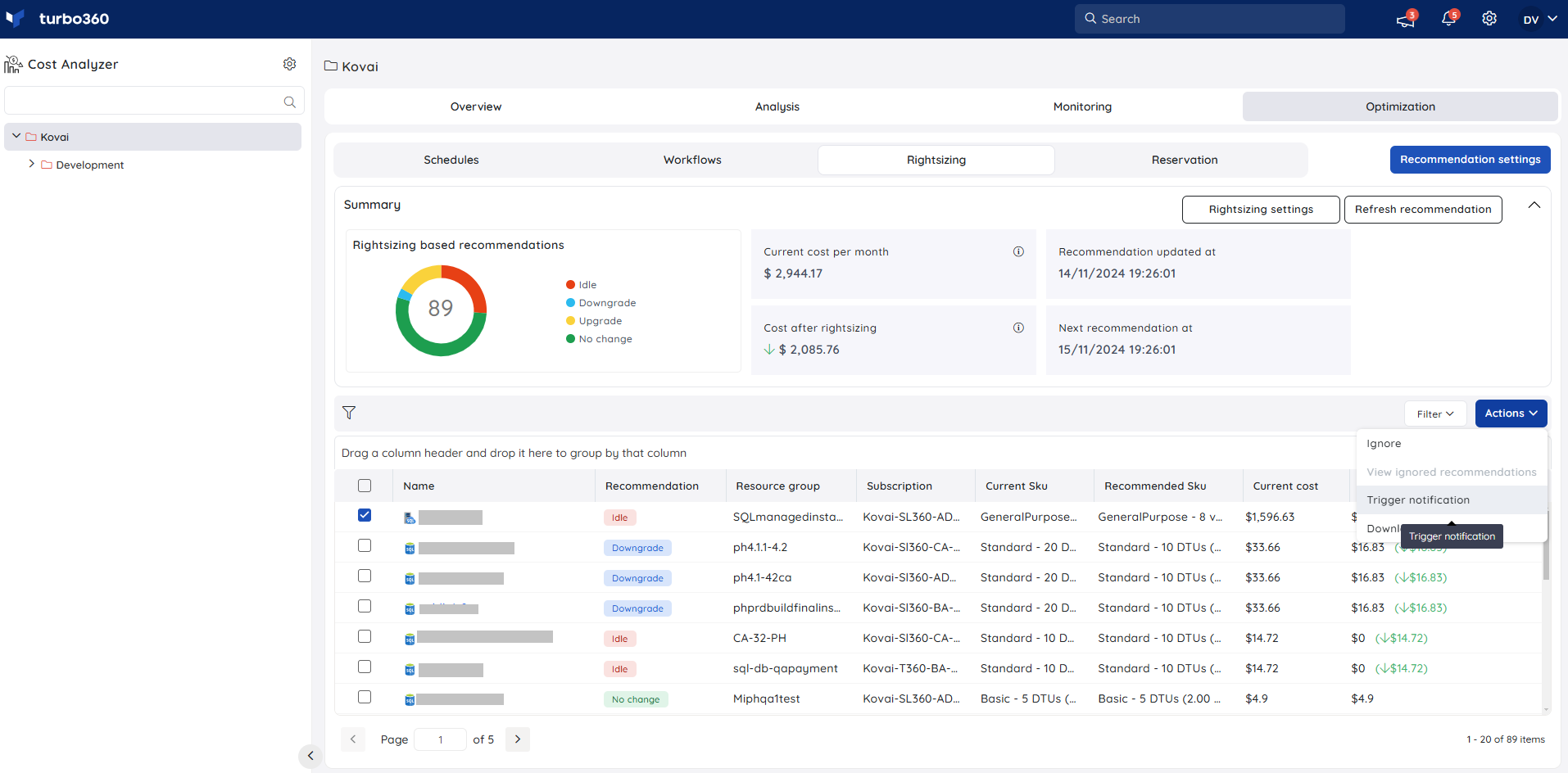The width and height of the screenshot is (1568, 773).
Task: Click the Idle red legend dot
Action: 570,285
